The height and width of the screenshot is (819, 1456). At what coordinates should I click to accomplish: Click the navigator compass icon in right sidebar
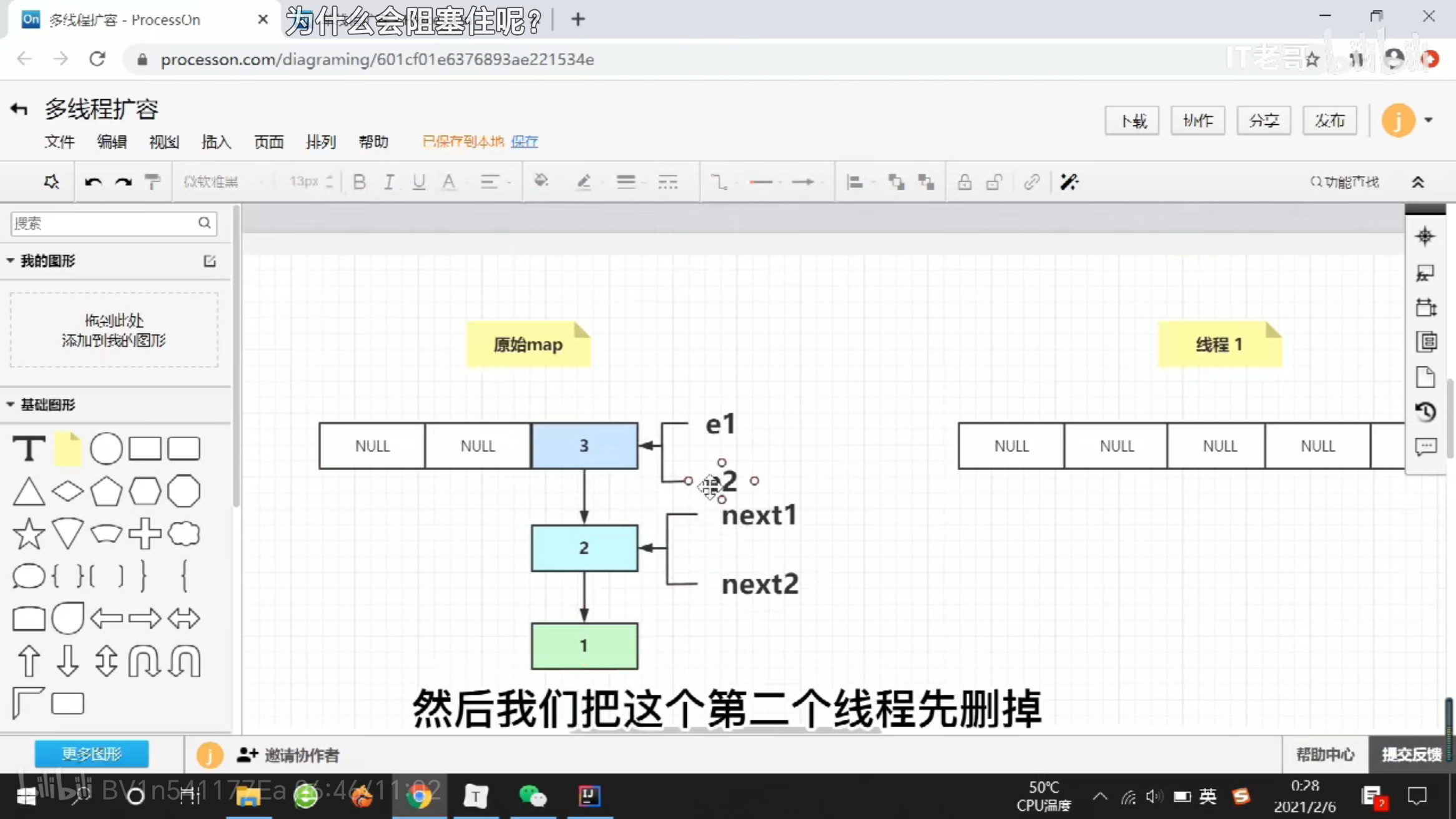1425,237
